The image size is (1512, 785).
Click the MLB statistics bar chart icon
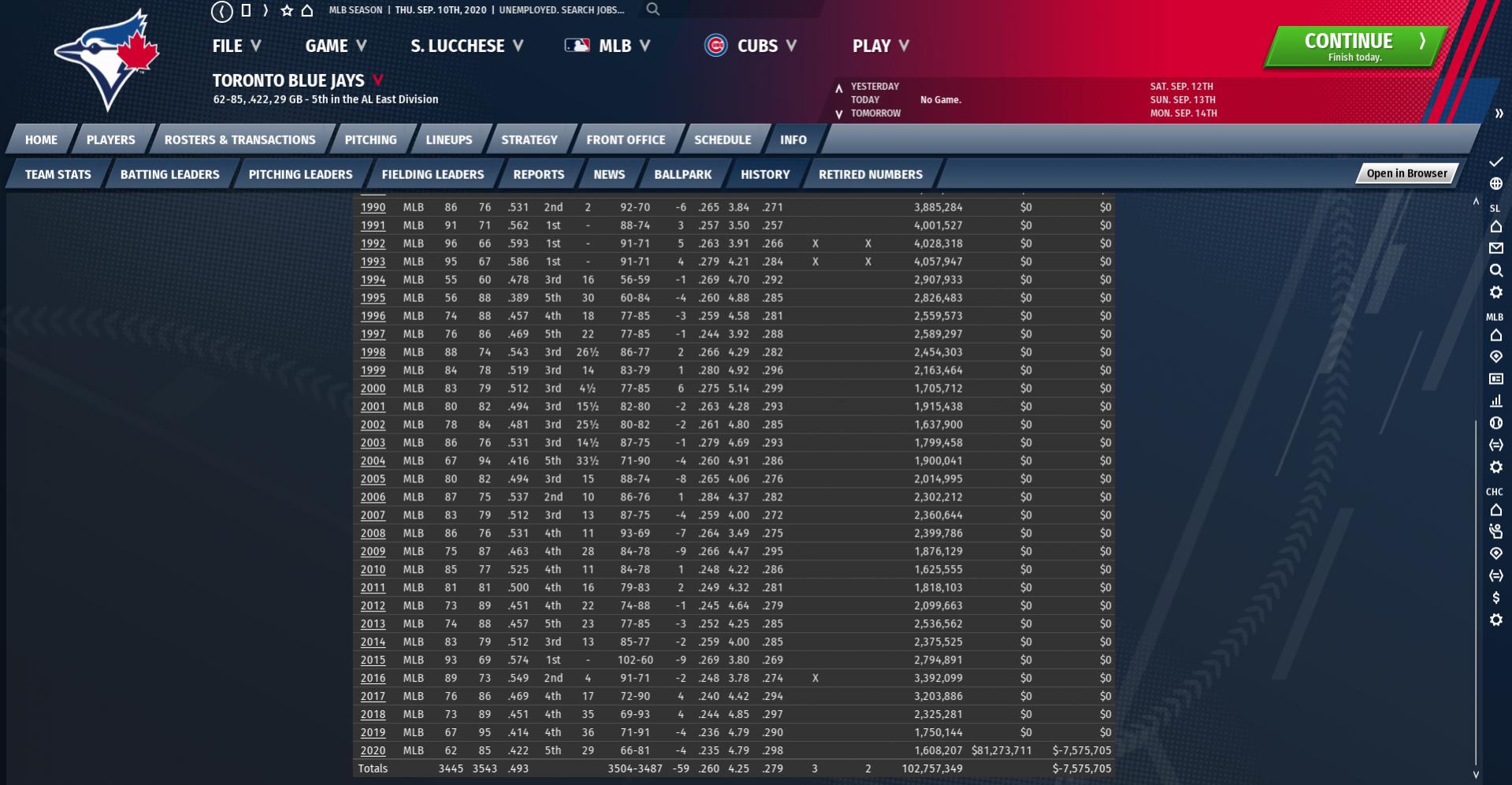1495,401
